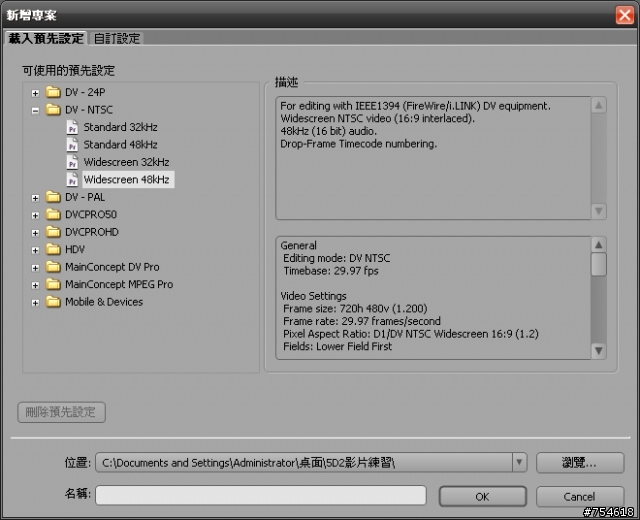This screenshot has height=520, width=640.
Task: Expand the DVCPROHD preset folder
Action: pos(36,233)
